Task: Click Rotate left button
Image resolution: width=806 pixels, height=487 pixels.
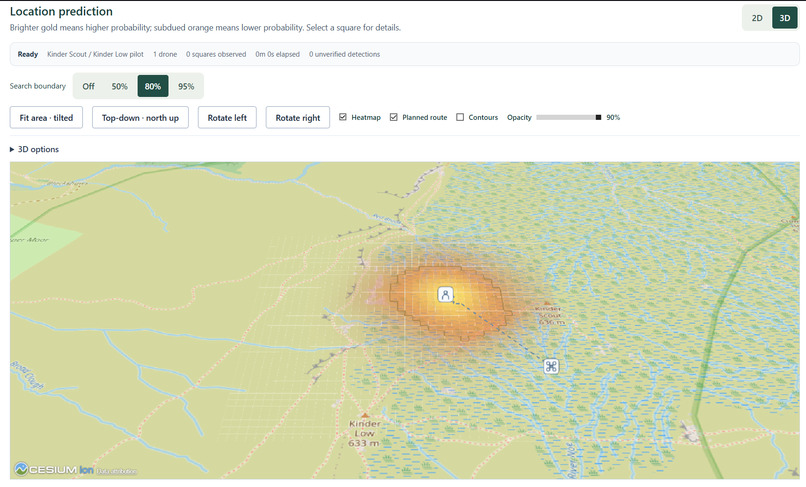Action: [227, 118]
